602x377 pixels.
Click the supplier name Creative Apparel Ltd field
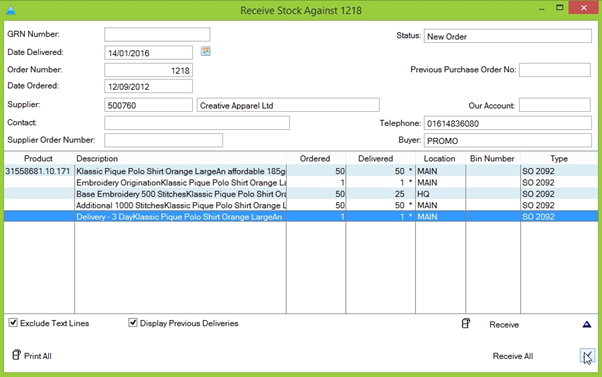(288, 105)
